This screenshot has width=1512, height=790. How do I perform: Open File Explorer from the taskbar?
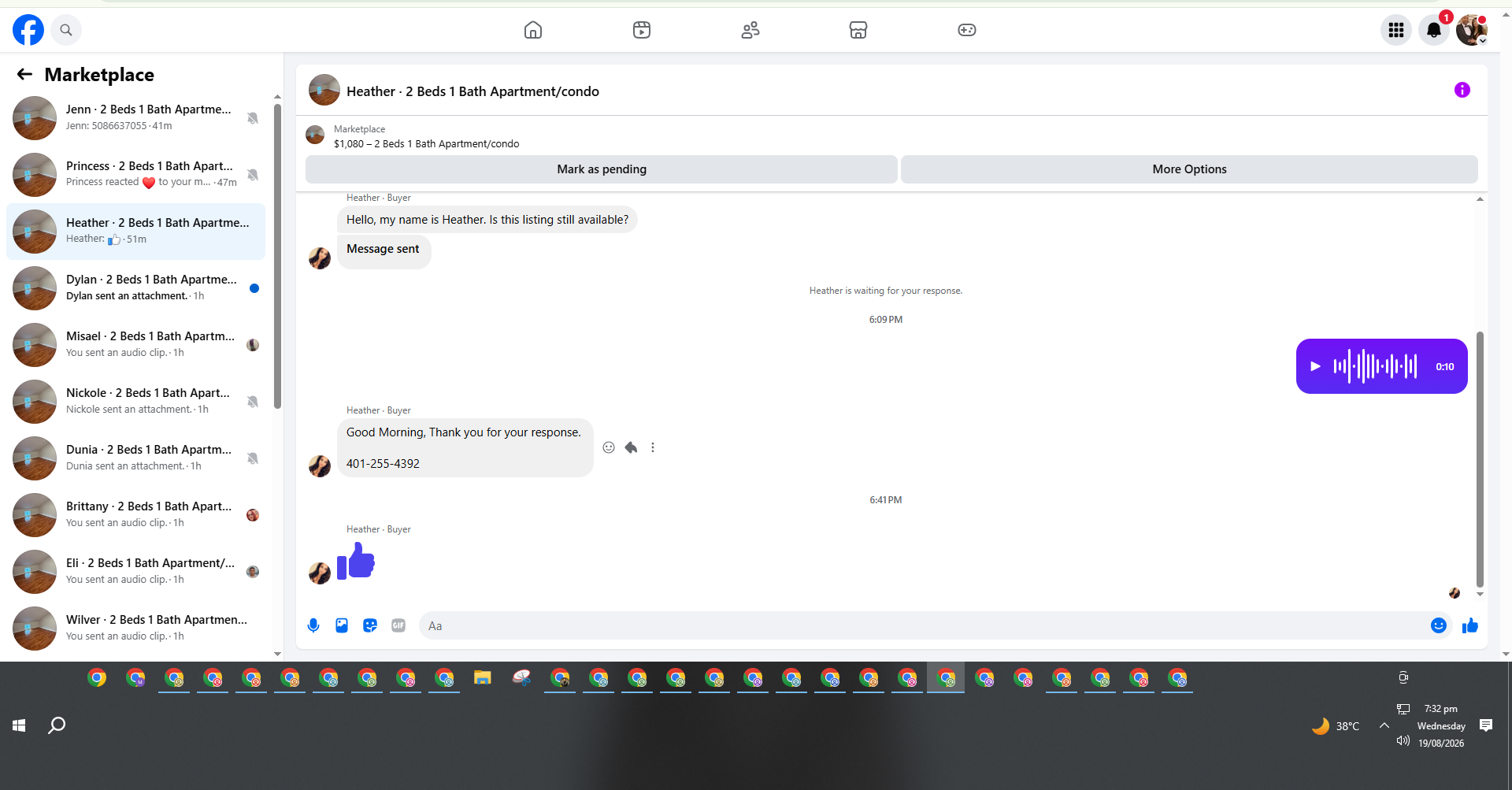pyautogui.click(x=483, y=678)
